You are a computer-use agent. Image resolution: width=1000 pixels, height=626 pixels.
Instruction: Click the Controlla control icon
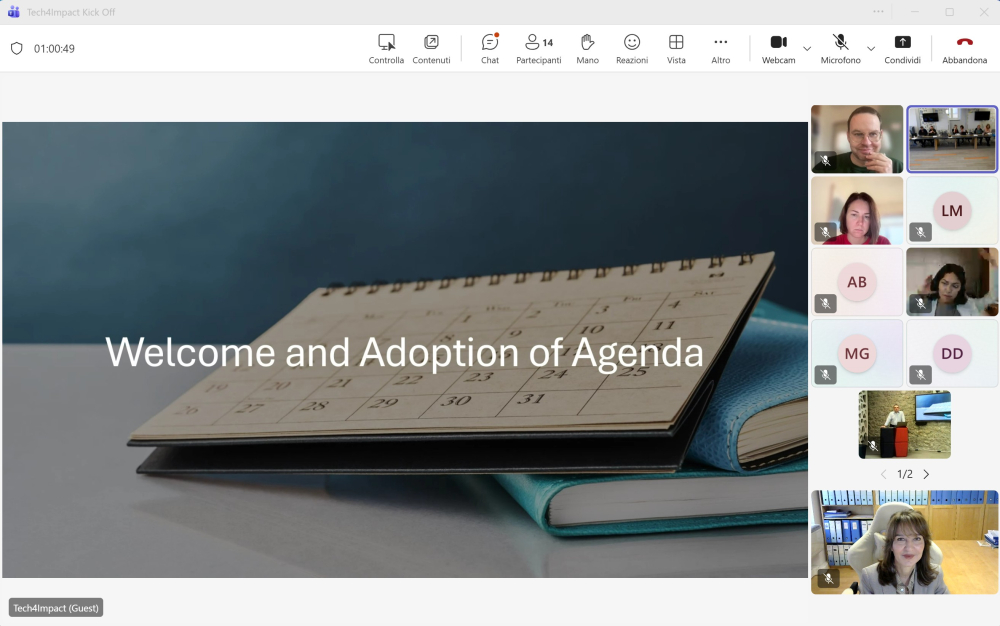coord(386,47)
